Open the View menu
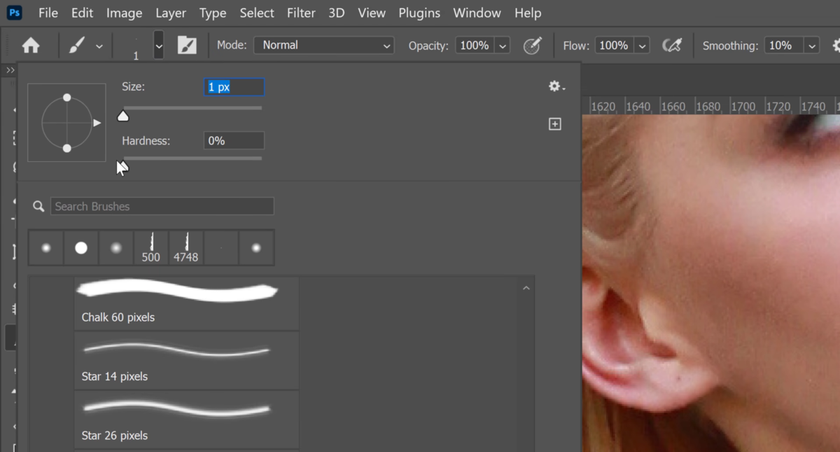This screenshot has width=840, height=452. click(x=371, y=13)
